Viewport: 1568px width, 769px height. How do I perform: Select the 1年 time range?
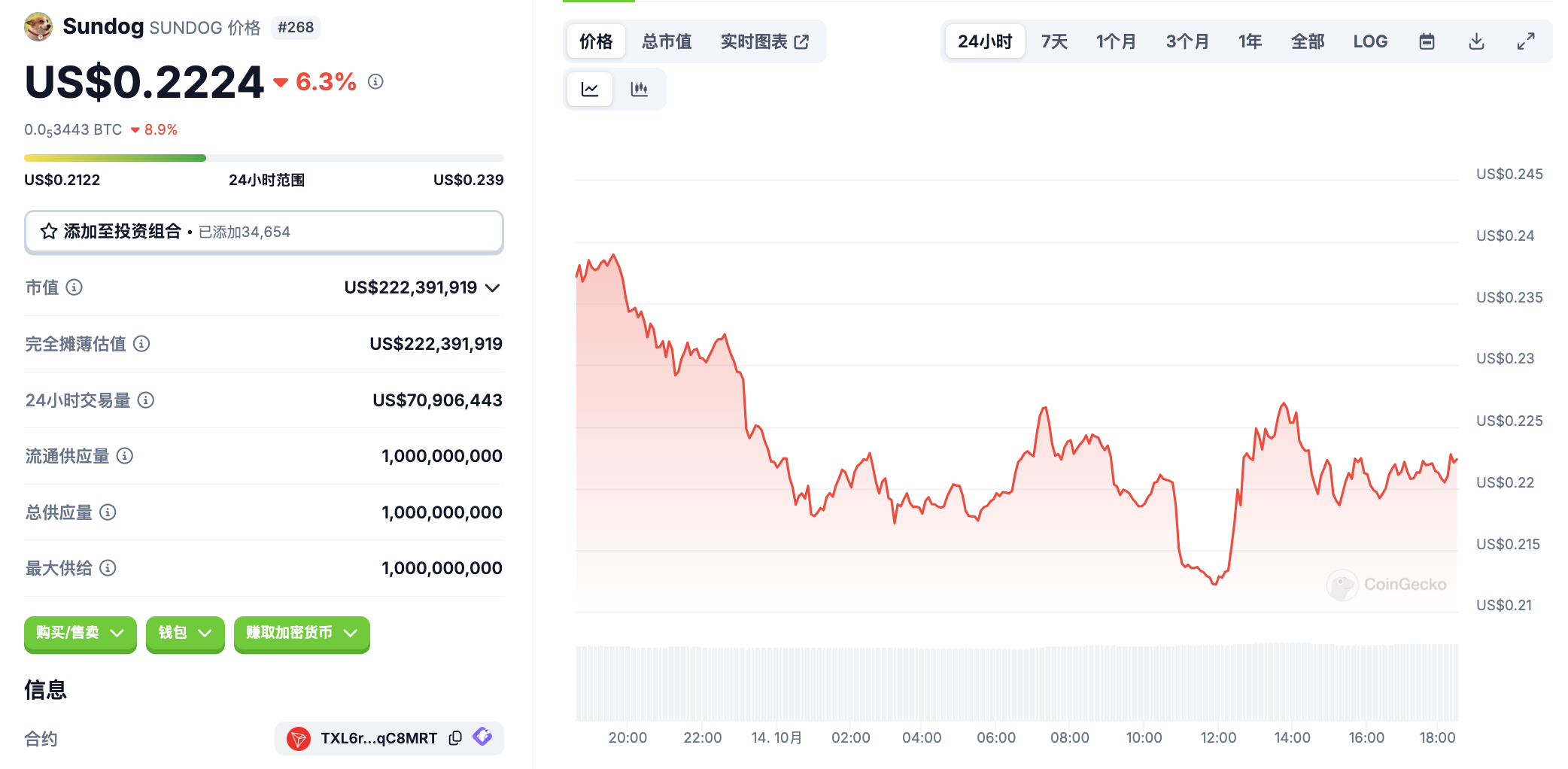[x=1250, y=41]
